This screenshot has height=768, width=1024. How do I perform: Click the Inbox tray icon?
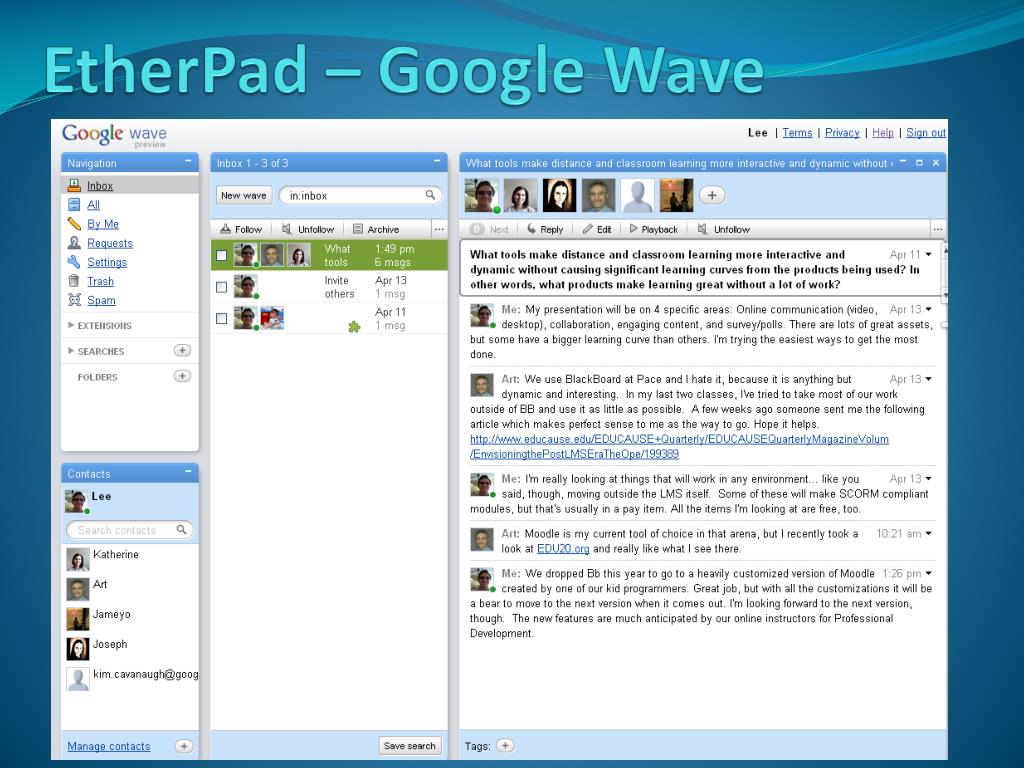pyautogui.click(x=74, y=185)
